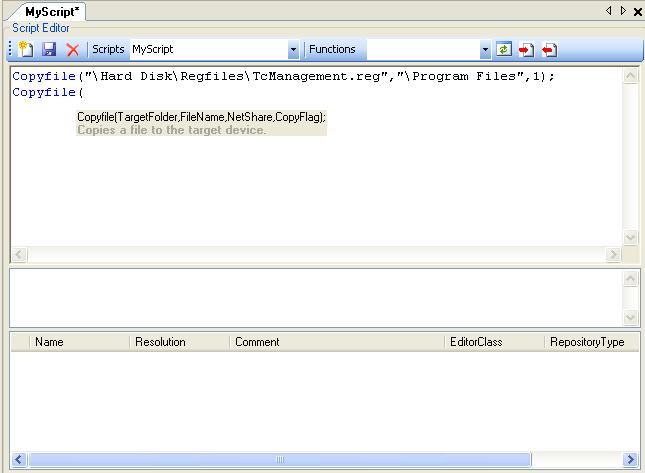The height and width of the screenshot is (473, 645).
Task: Sort by the Name column header
Action: [x=80, y=342]
